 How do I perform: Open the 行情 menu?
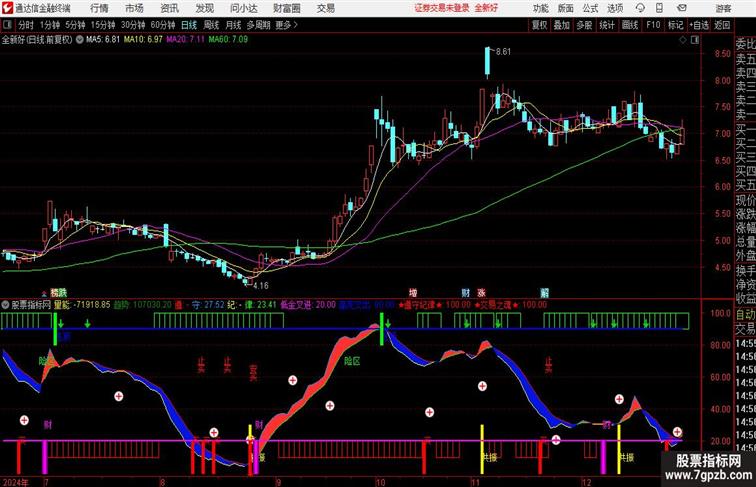99,8
